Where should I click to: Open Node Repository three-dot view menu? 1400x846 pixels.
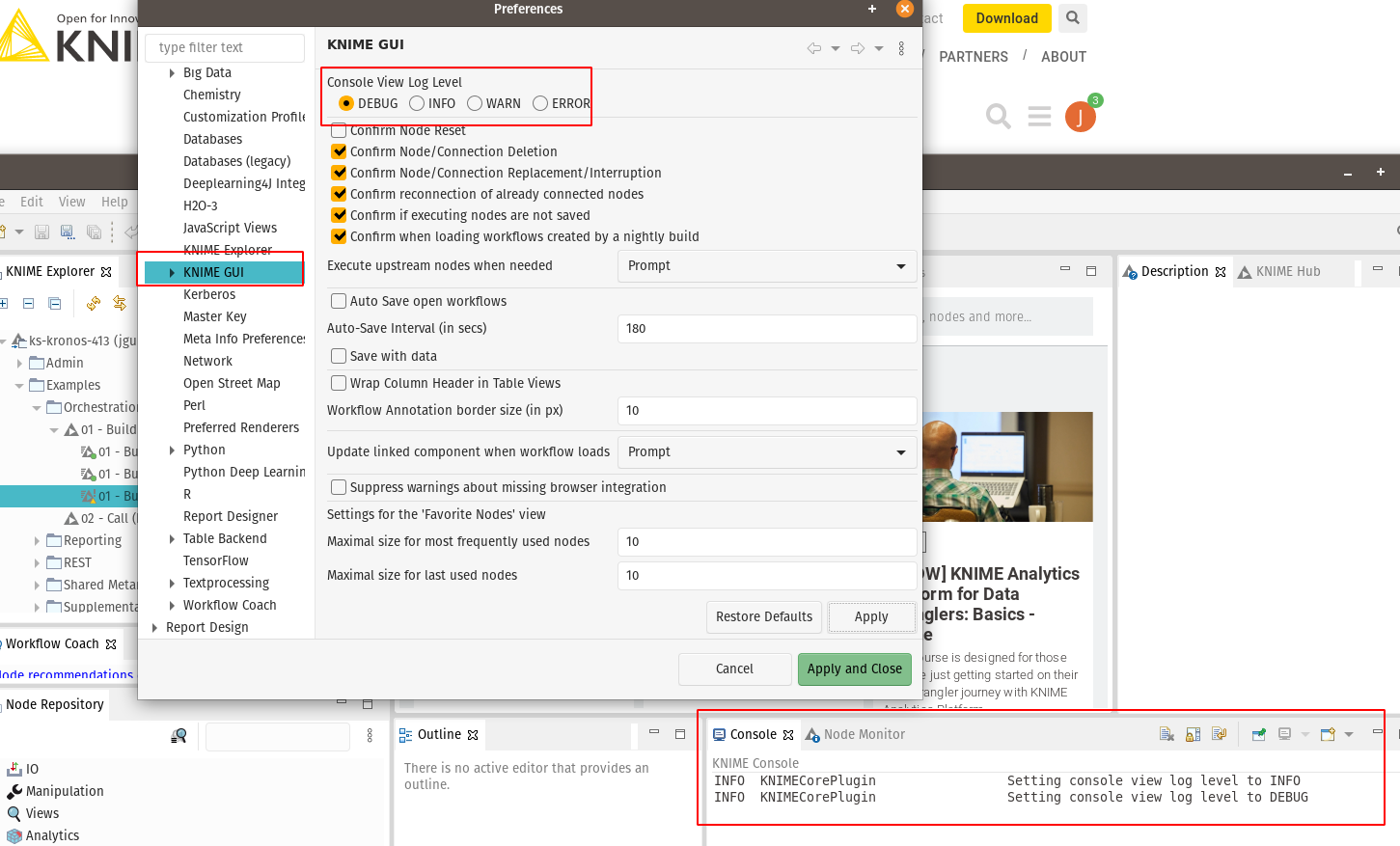(x=370, y=736)
